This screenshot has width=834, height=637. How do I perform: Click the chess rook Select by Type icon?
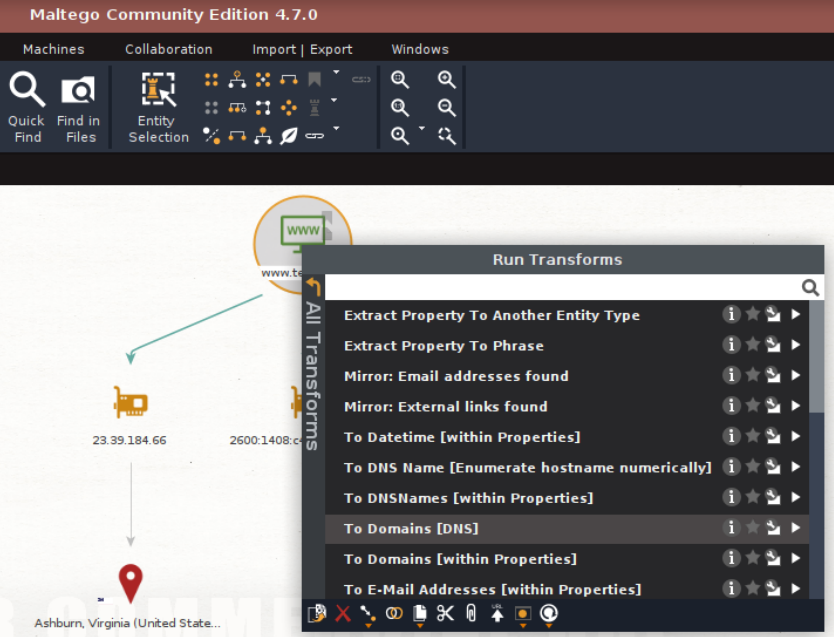(x=315, y=108)
